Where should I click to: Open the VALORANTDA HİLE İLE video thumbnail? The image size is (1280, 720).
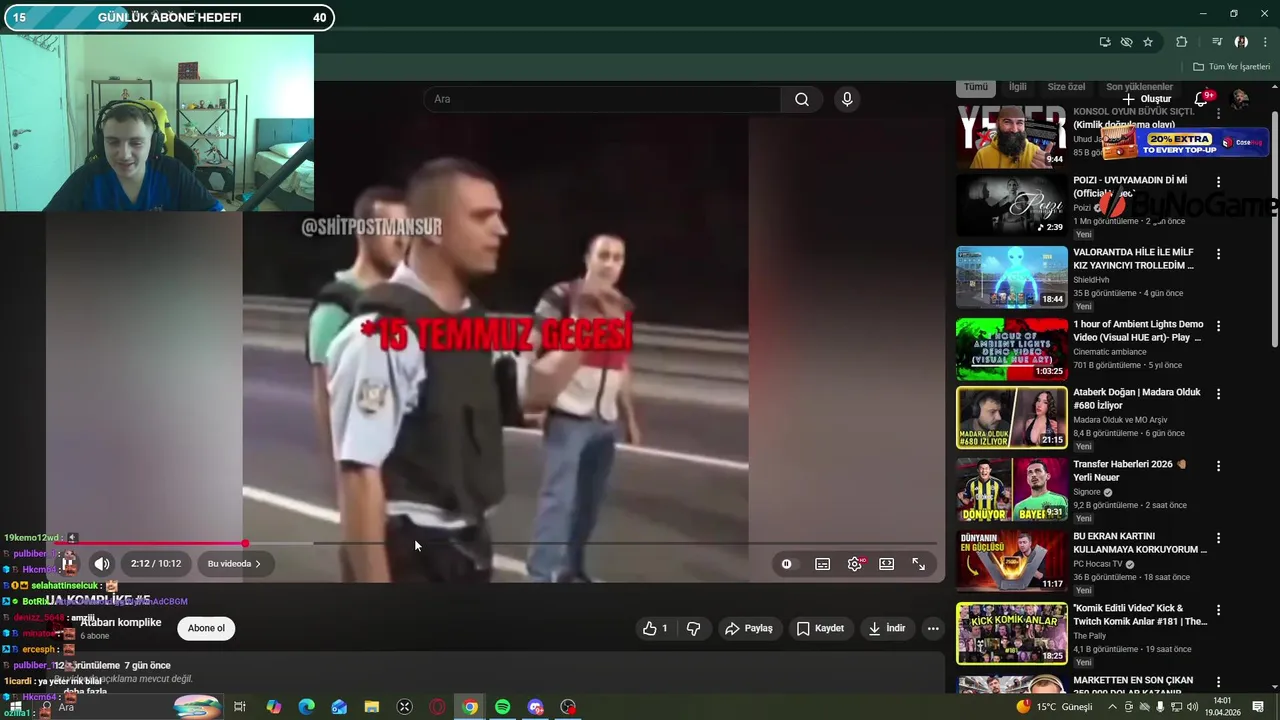point(1012,277)
